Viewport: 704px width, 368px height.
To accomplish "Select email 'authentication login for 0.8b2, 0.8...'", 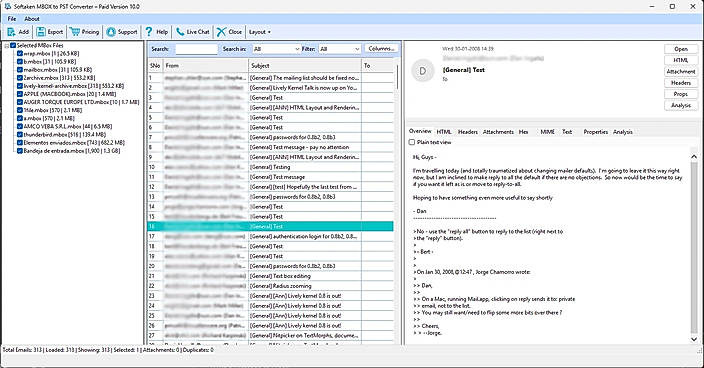I will coord(271,236).
